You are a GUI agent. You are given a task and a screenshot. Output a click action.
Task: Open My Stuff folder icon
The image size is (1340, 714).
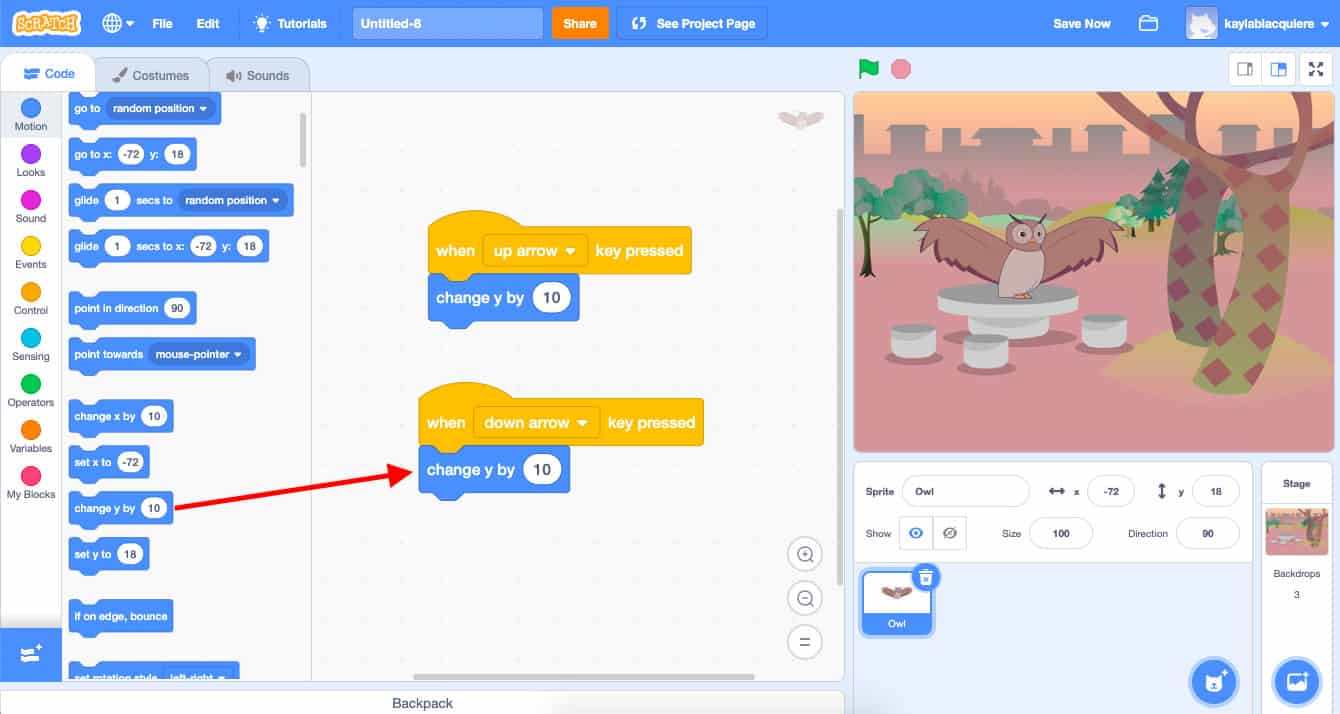tap(1148, 23)
